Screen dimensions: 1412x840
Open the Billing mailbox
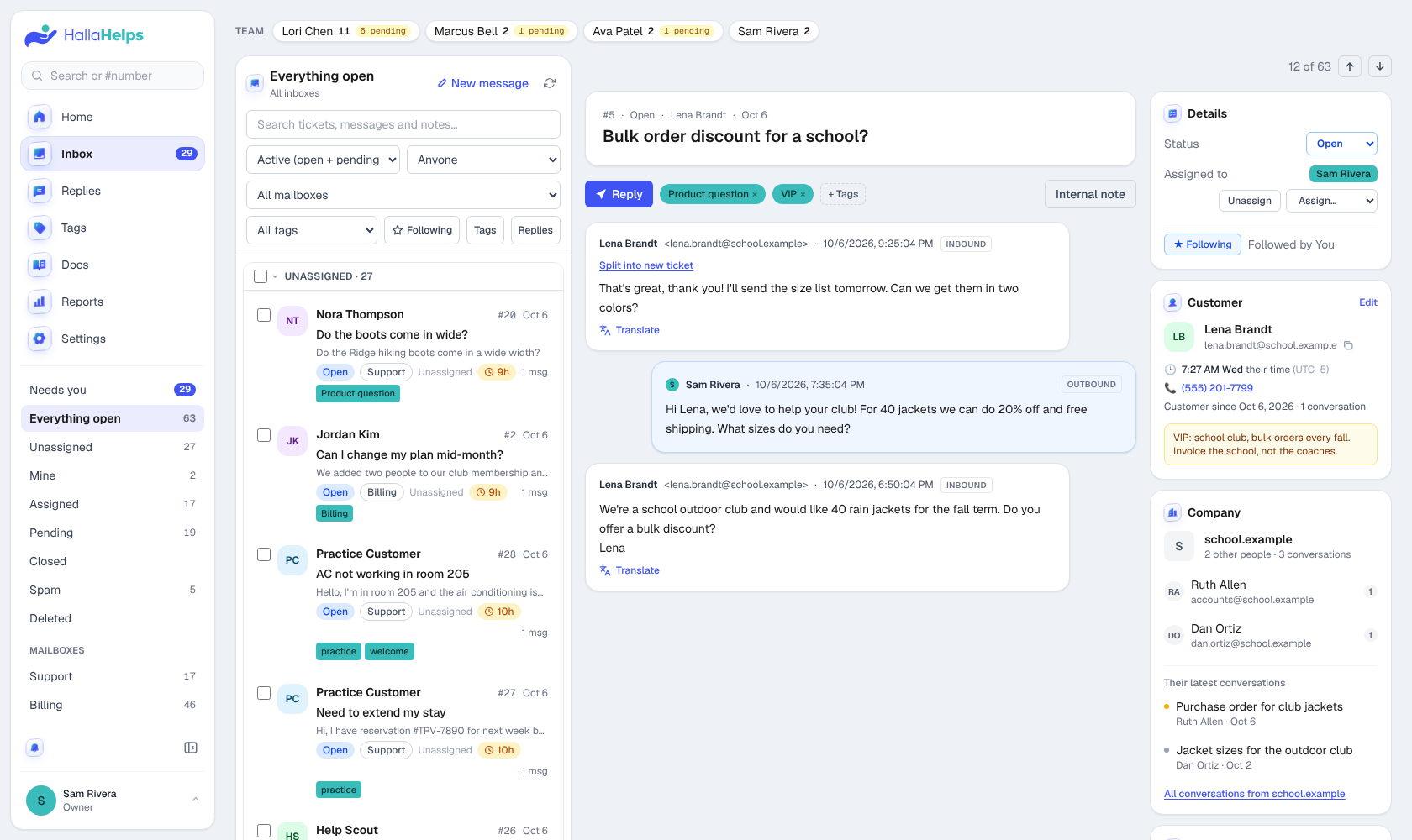pos(113,705)
